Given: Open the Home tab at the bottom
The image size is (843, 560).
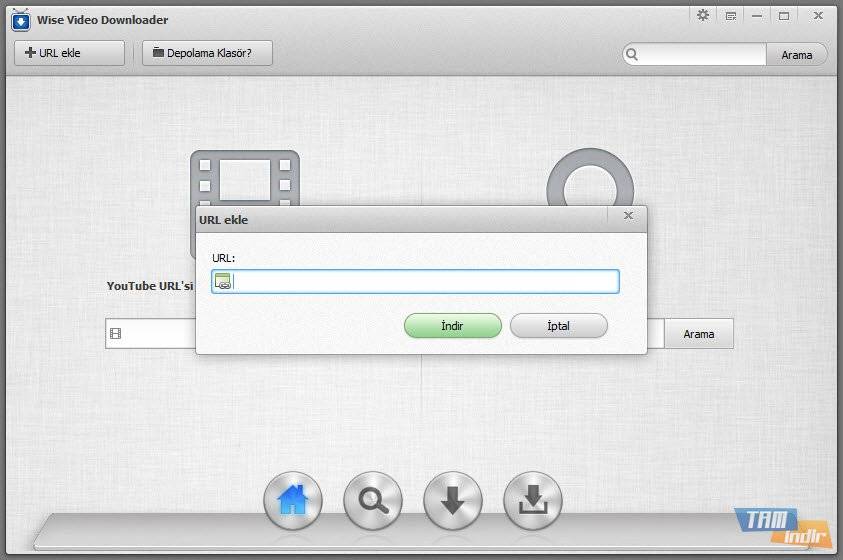Looking at the screenshot, I should tap(292, 500).
